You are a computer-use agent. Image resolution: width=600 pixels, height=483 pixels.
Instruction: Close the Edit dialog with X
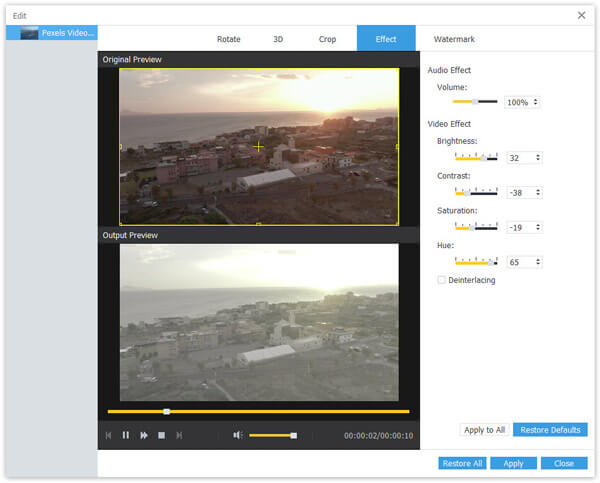[x=581, y=15]
